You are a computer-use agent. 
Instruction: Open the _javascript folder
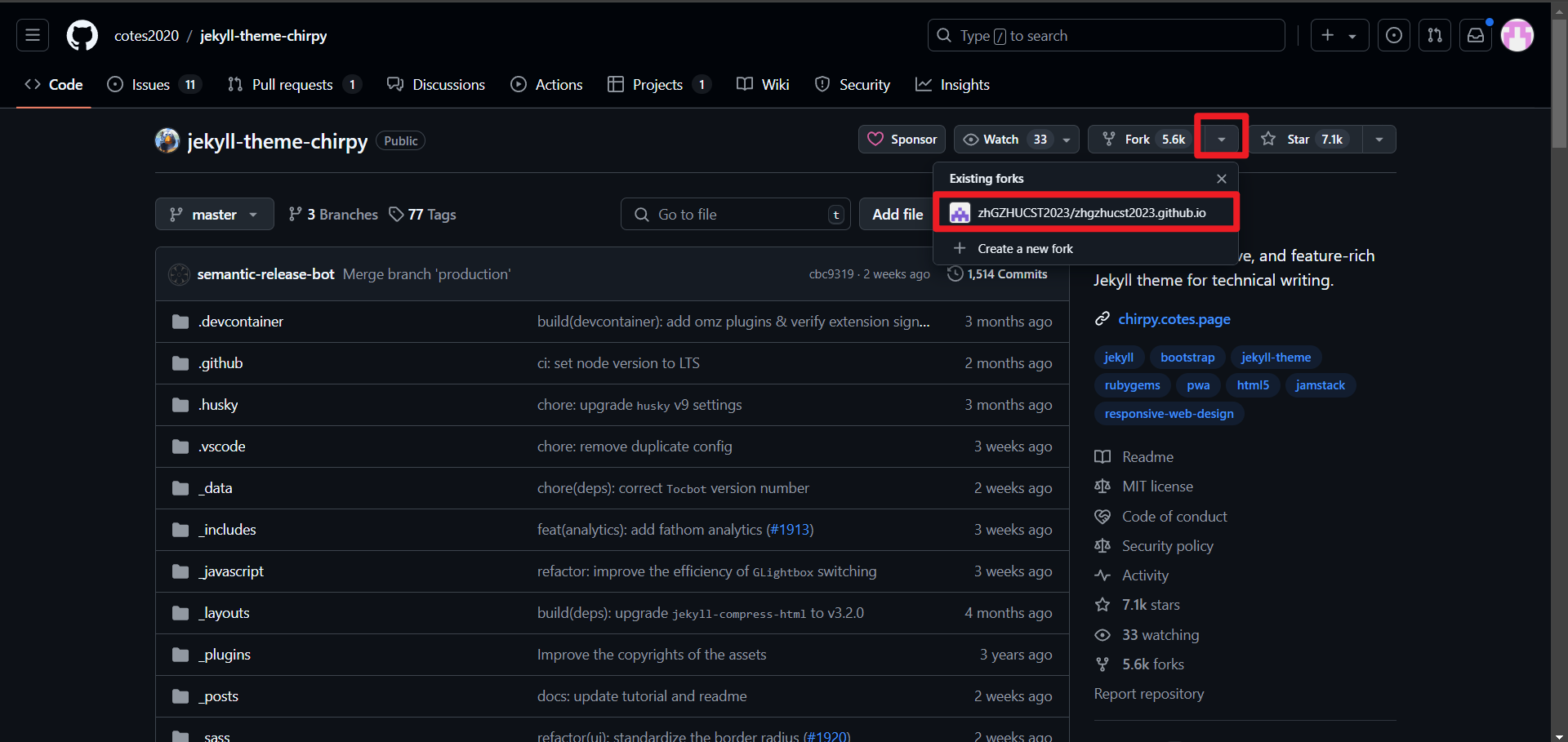(x=231, y=571)
